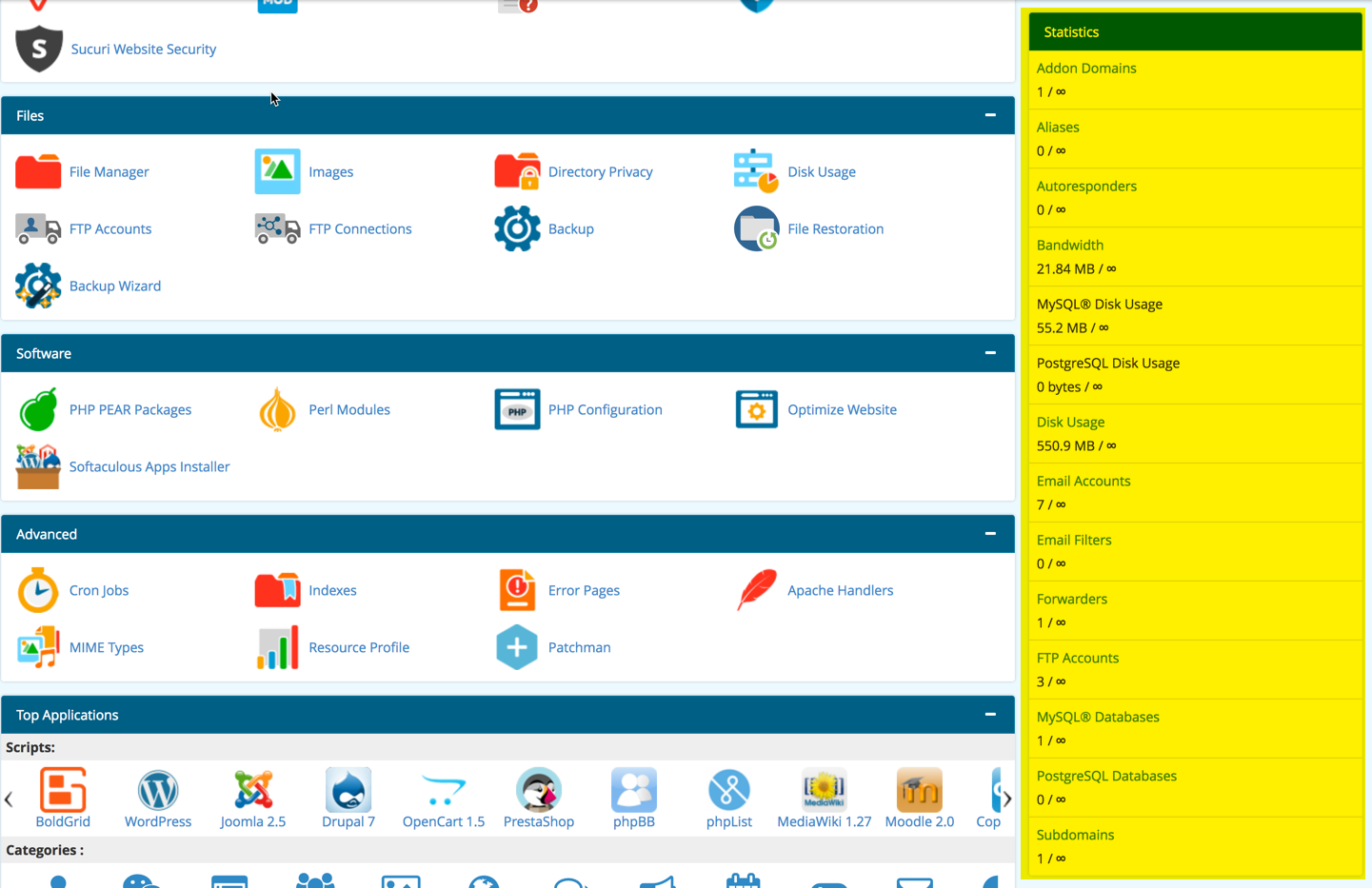Collapse the Top Applications section

coord(990,715)
